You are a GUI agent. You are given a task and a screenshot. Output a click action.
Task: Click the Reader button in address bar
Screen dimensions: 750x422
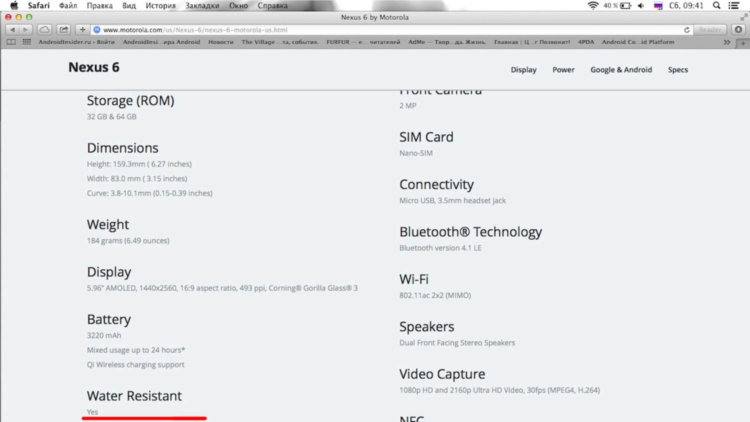pyautogui.click(x=712, y=29)
